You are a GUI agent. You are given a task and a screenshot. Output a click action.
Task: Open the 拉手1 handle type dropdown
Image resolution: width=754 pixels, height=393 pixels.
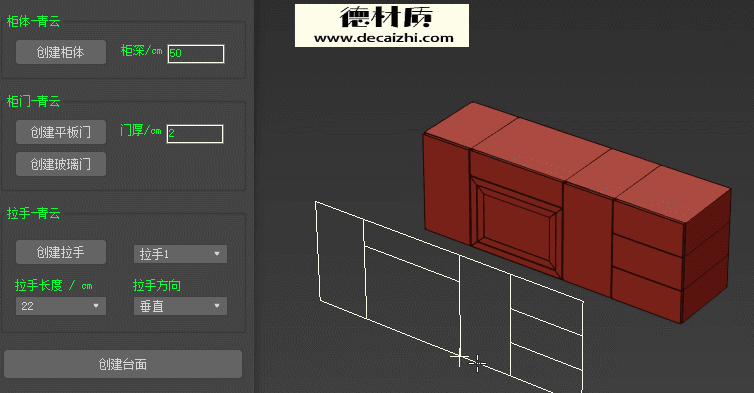coord(180,254)
